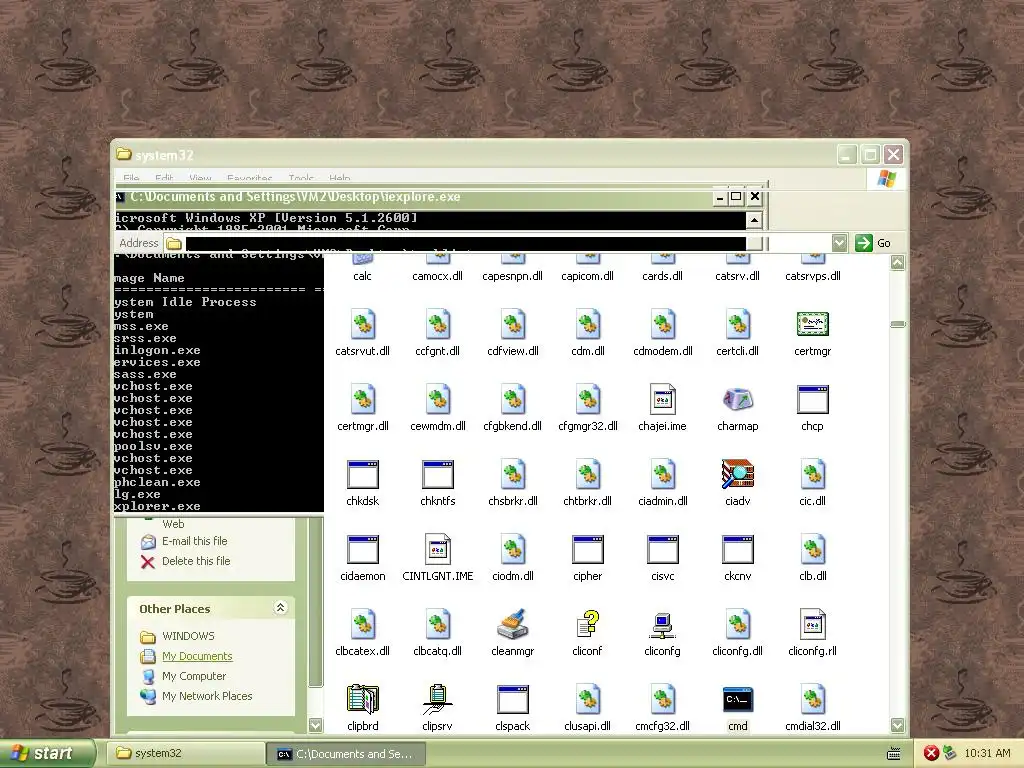Select the ciodm.dll file icon
Image resolution: width=1024 pixels, height=768 pixels.
pyautogui.click(x=513, y=550)
